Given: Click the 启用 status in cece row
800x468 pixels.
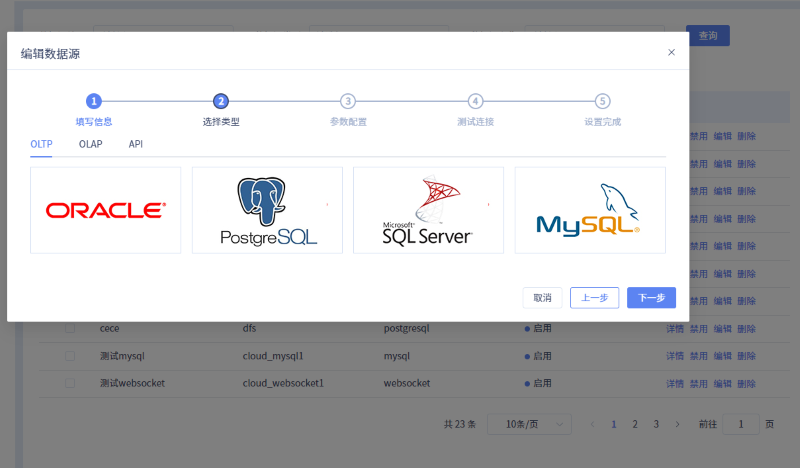Looking at the screenshot, I should point(538,328).
